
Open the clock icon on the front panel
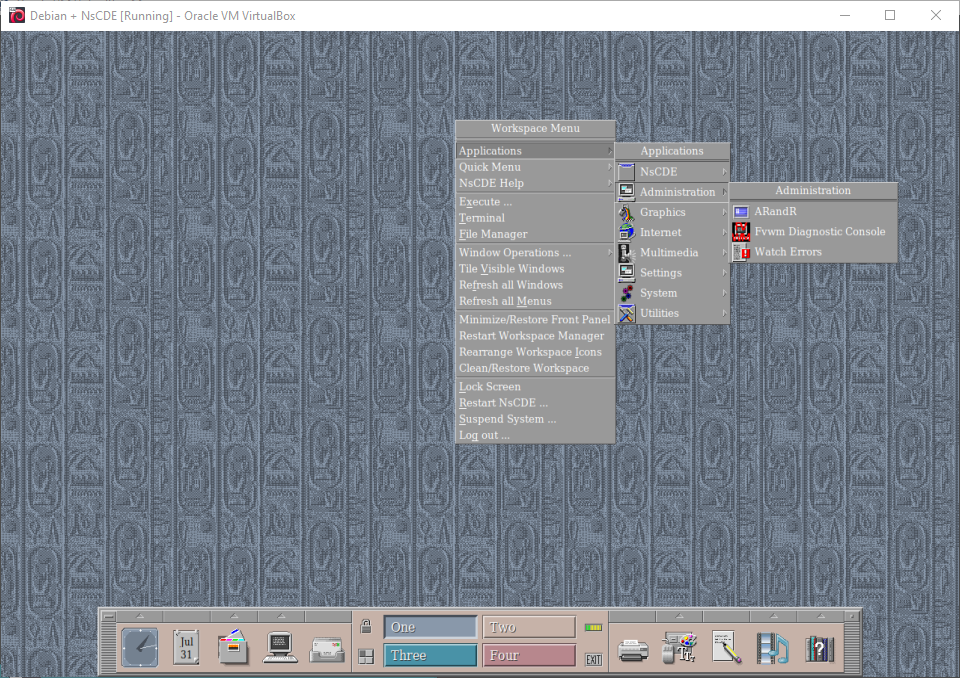pos(140,648)
